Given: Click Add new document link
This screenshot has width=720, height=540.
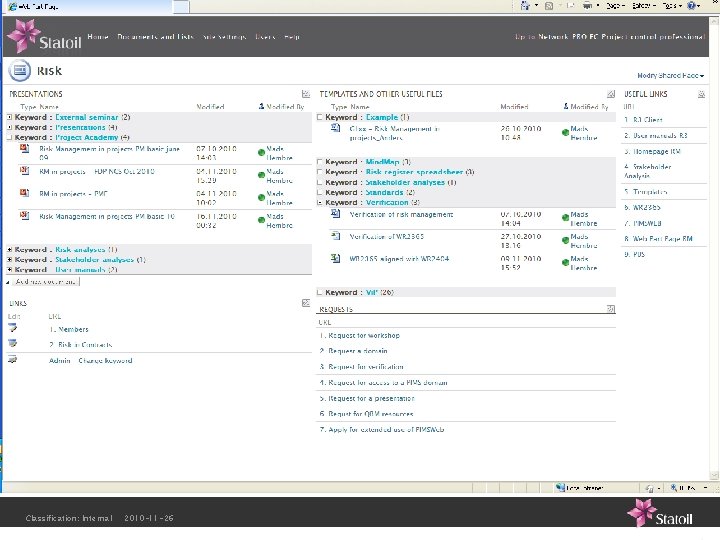Looking at the screenshot, I should pyautogui.click(x=45, y=281).
